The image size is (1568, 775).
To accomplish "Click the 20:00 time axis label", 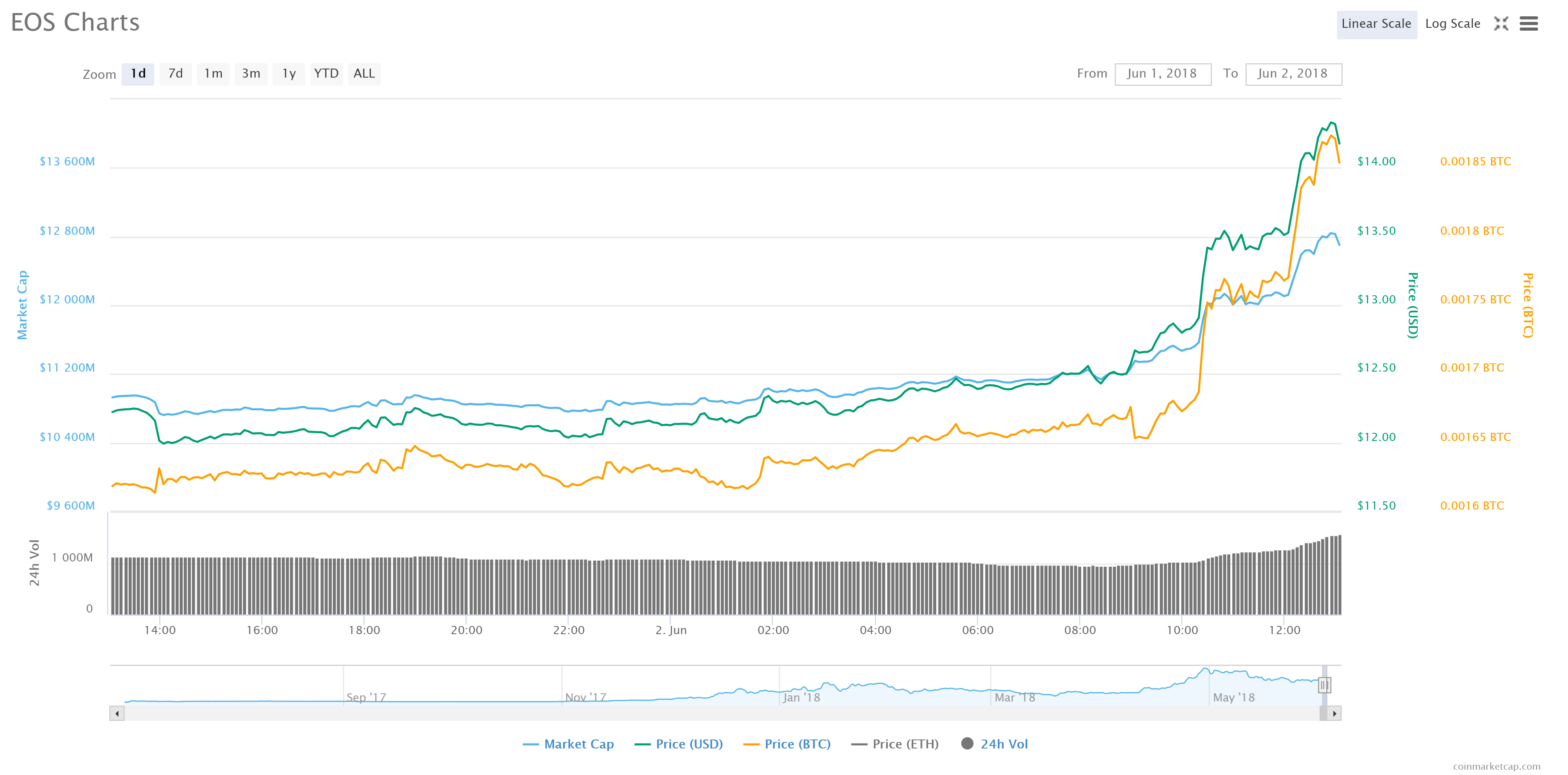I will pos(466,630).
